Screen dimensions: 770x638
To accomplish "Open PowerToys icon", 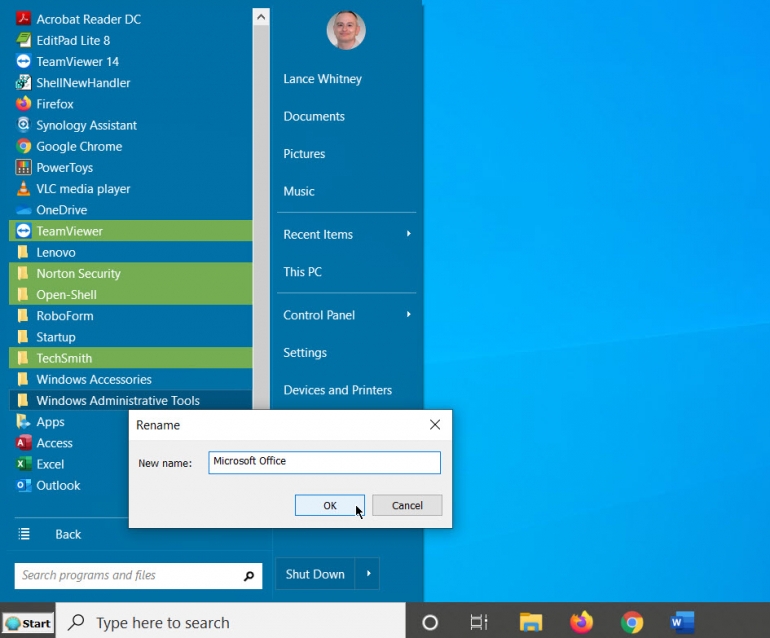I will (x=23, y=167).
